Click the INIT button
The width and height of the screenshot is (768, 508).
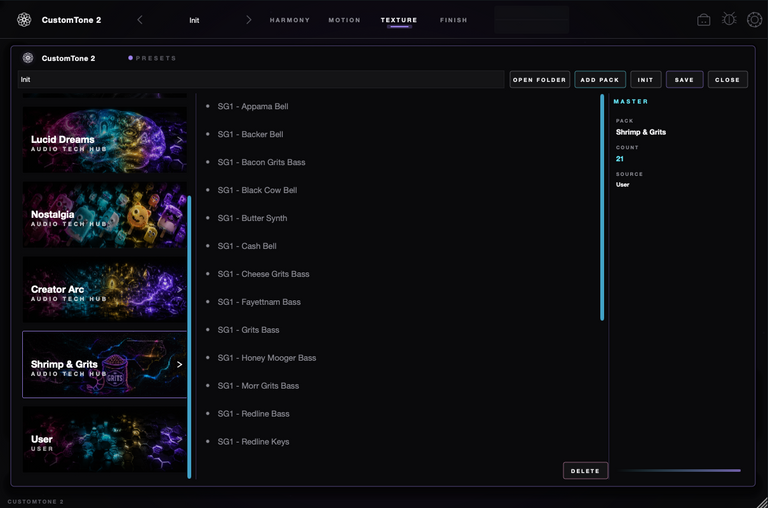coord(646,79)
